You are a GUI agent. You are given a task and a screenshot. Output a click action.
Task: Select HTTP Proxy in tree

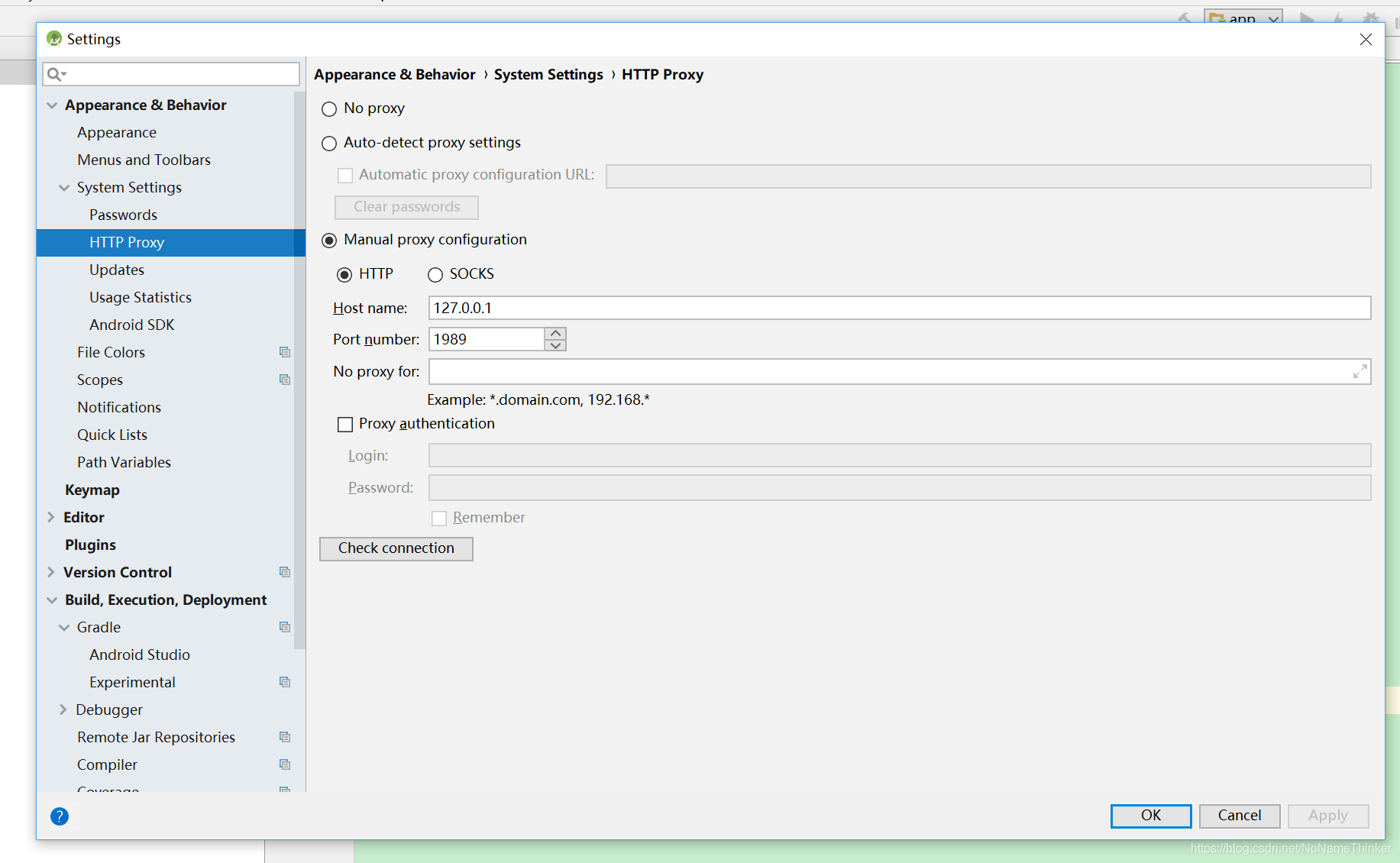(171, 242)
